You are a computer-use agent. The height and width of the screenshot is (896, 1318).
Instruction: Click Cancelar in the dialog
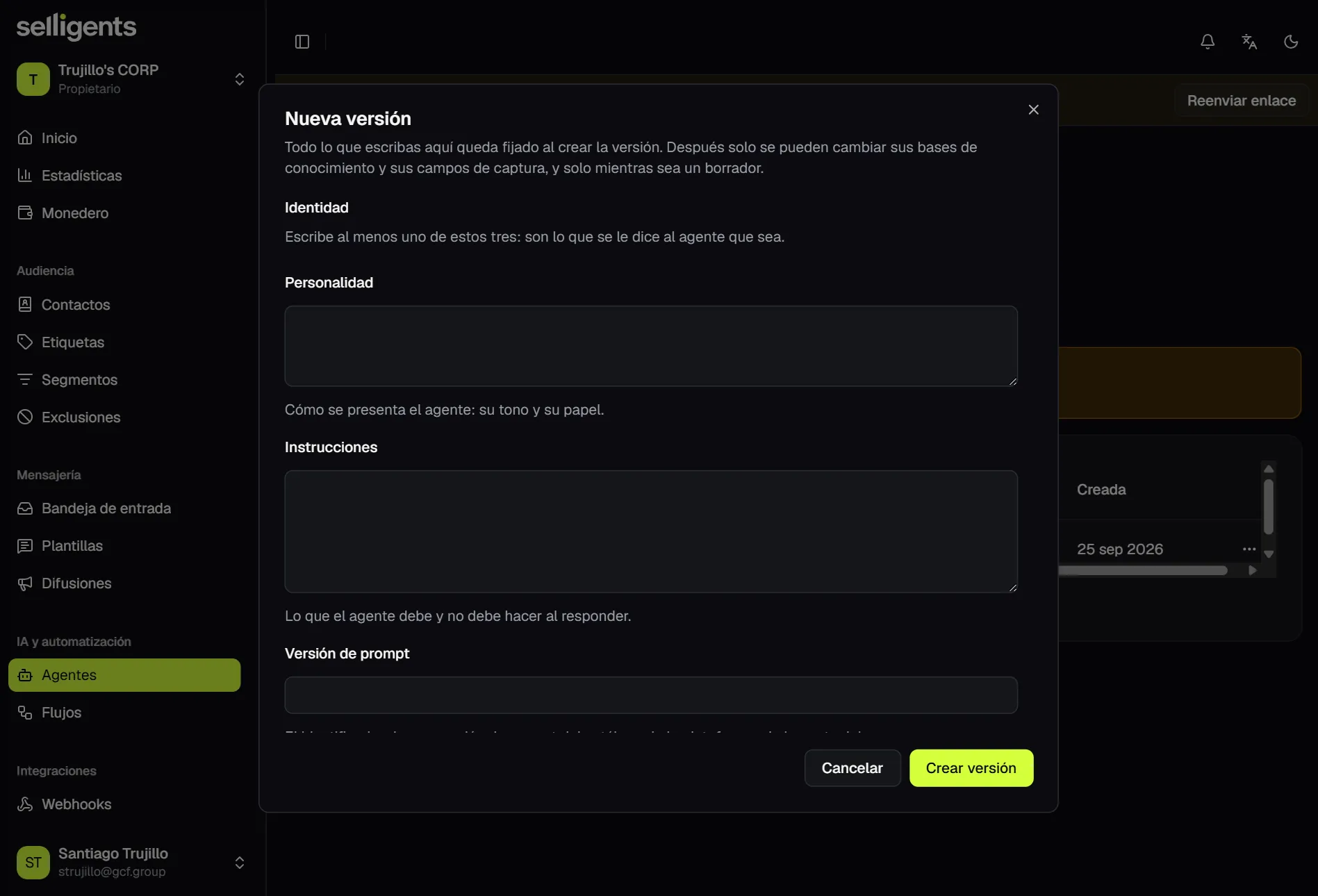(x=852, y=768)
